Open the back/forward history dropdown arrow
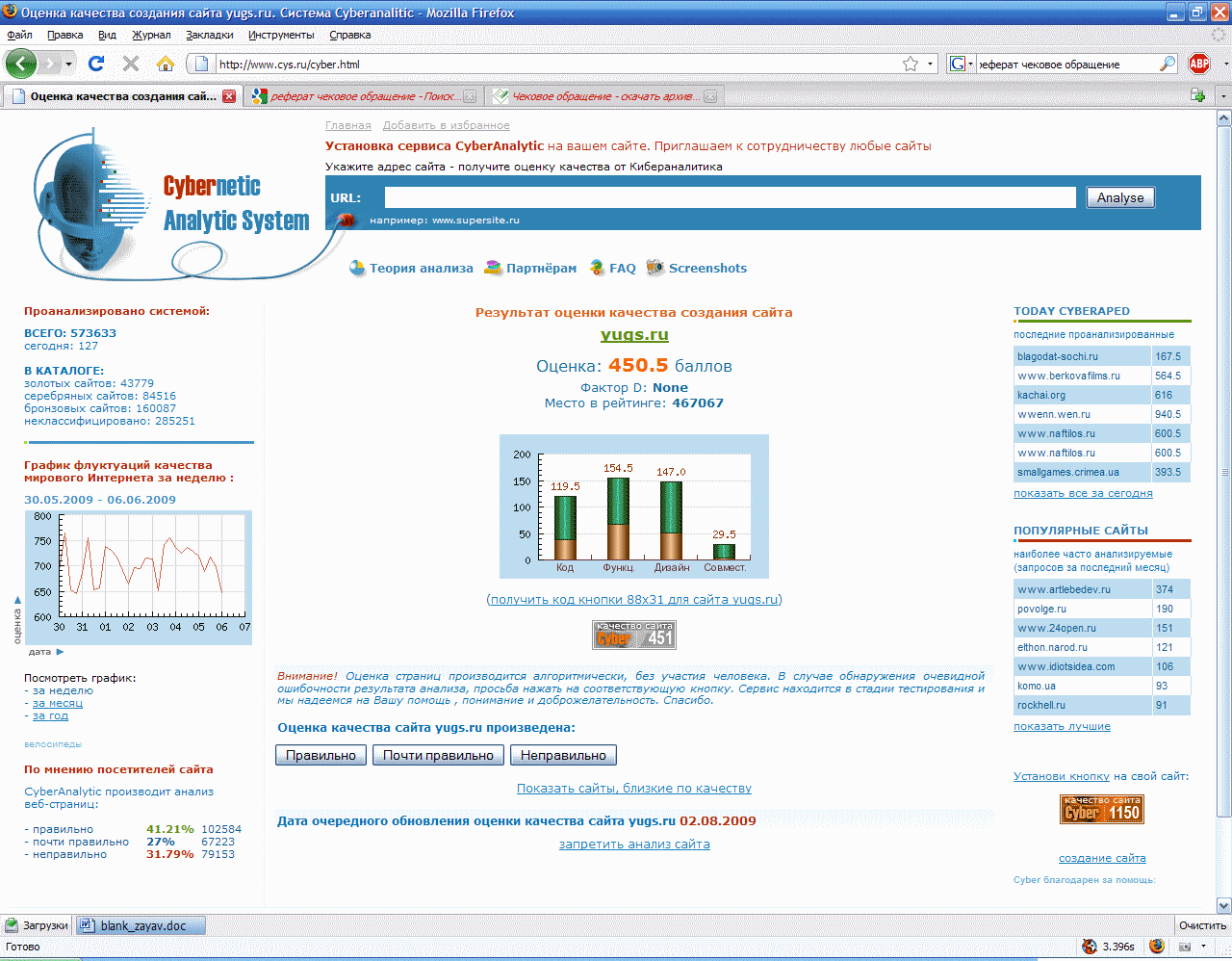The image size is (1232, 961). [68, 65]
